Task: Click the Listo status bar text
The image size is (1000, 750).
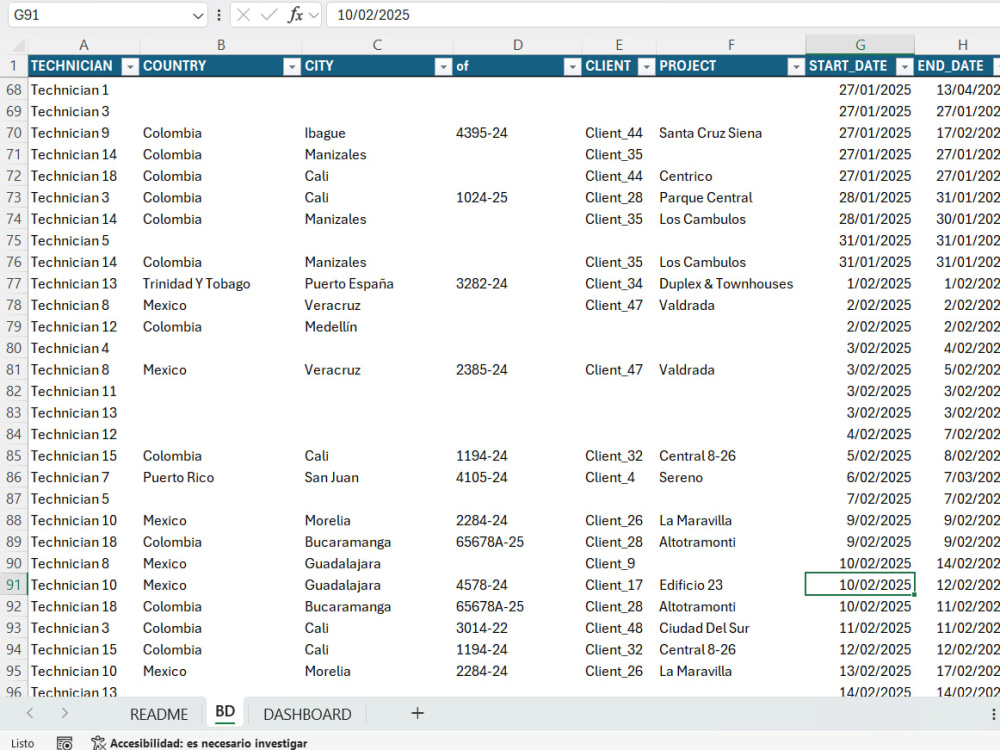Action: coord(22,743)
